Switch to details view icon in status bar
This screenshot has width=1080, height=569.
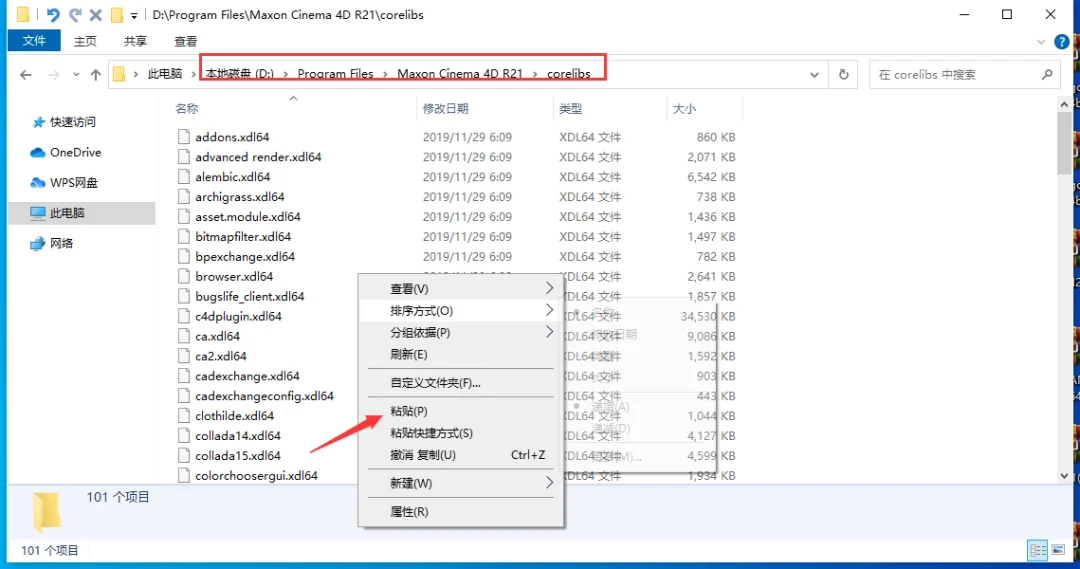[1037, 550]
